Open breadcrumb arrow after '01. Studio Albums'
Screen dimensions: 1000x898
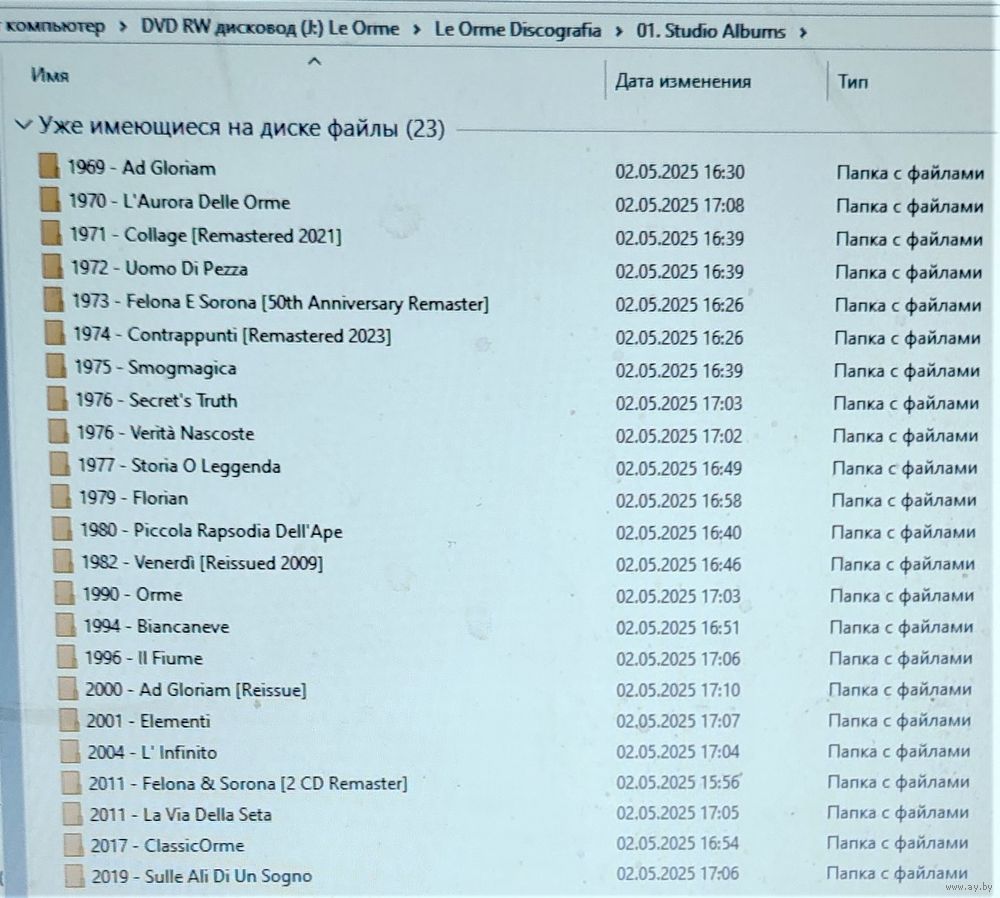point(803,32)
